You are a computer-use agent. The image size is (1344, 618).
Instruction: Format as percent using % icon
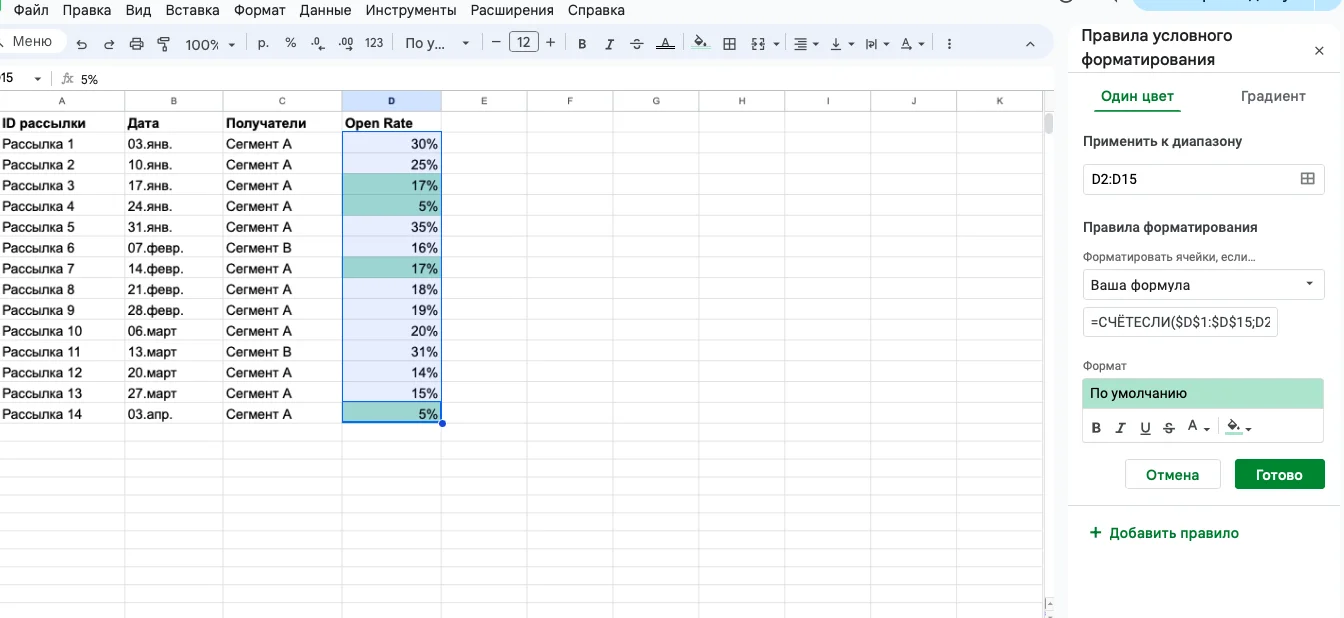291,43
